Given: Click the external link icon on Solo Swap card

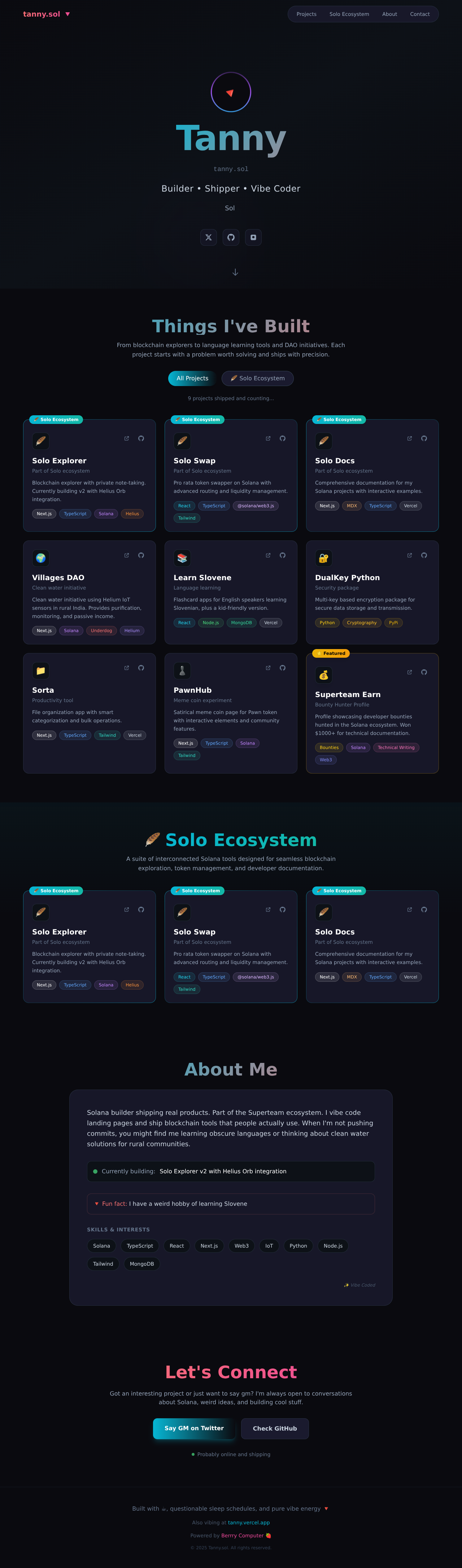Looking at the screenshot, I should [x=268, y=438].
